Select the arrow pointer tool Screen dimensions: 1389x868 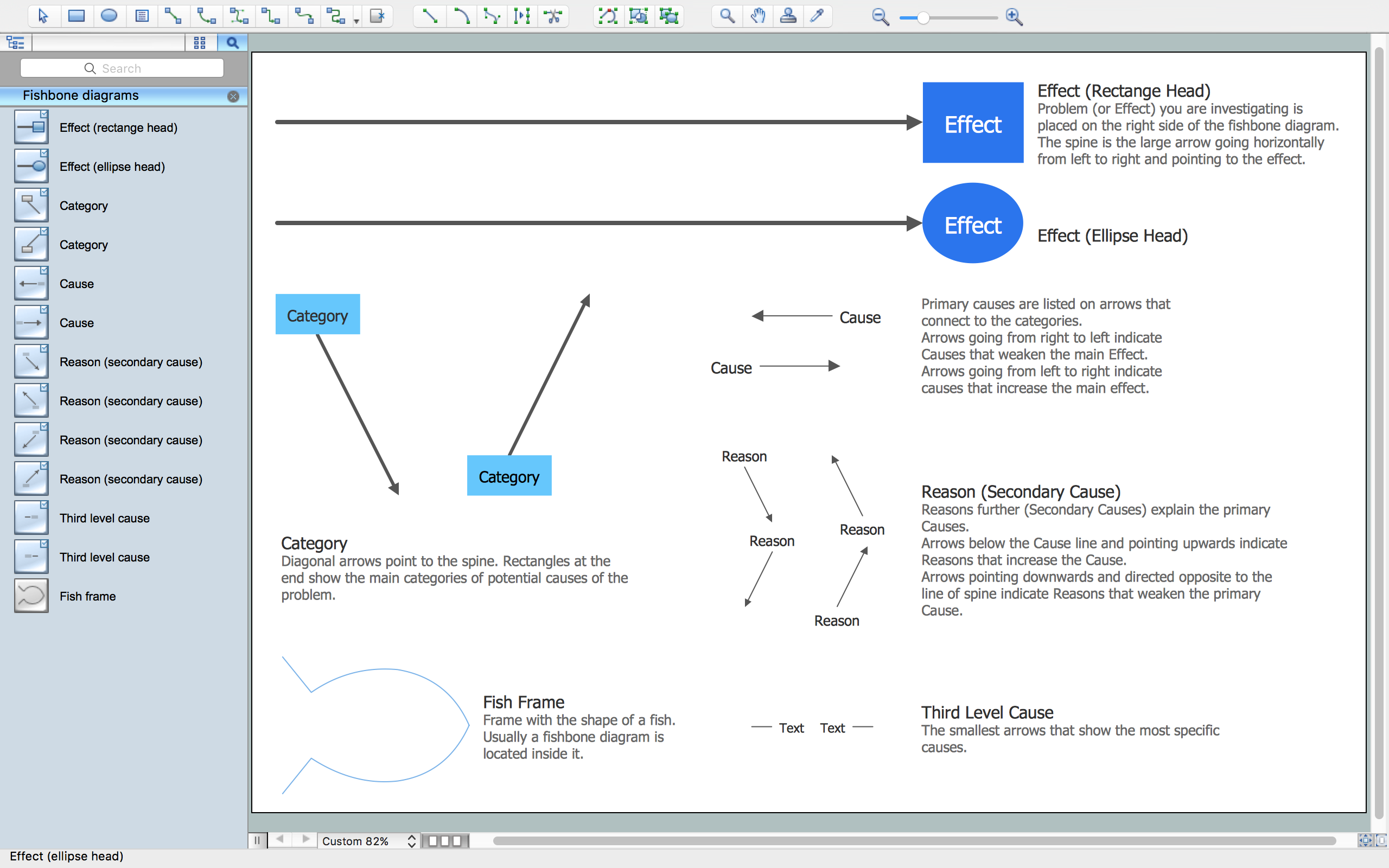coord(43,16)
